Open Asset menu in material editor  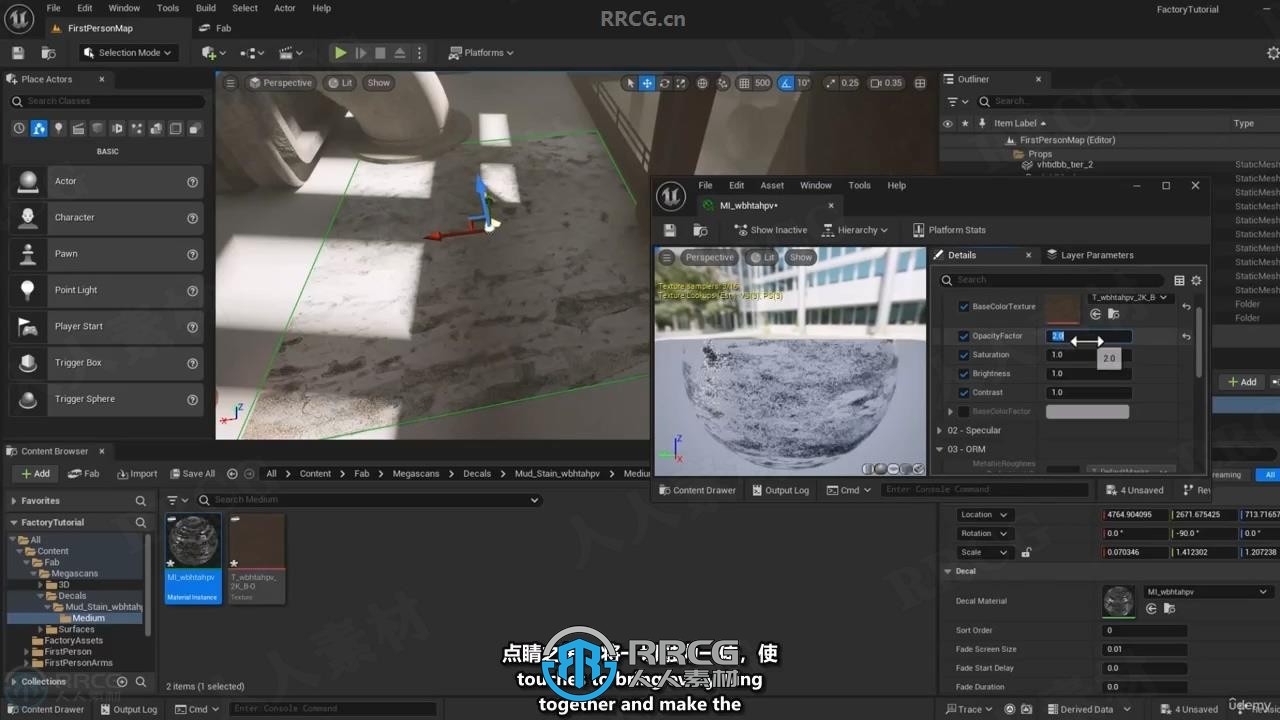click(772, 185)
